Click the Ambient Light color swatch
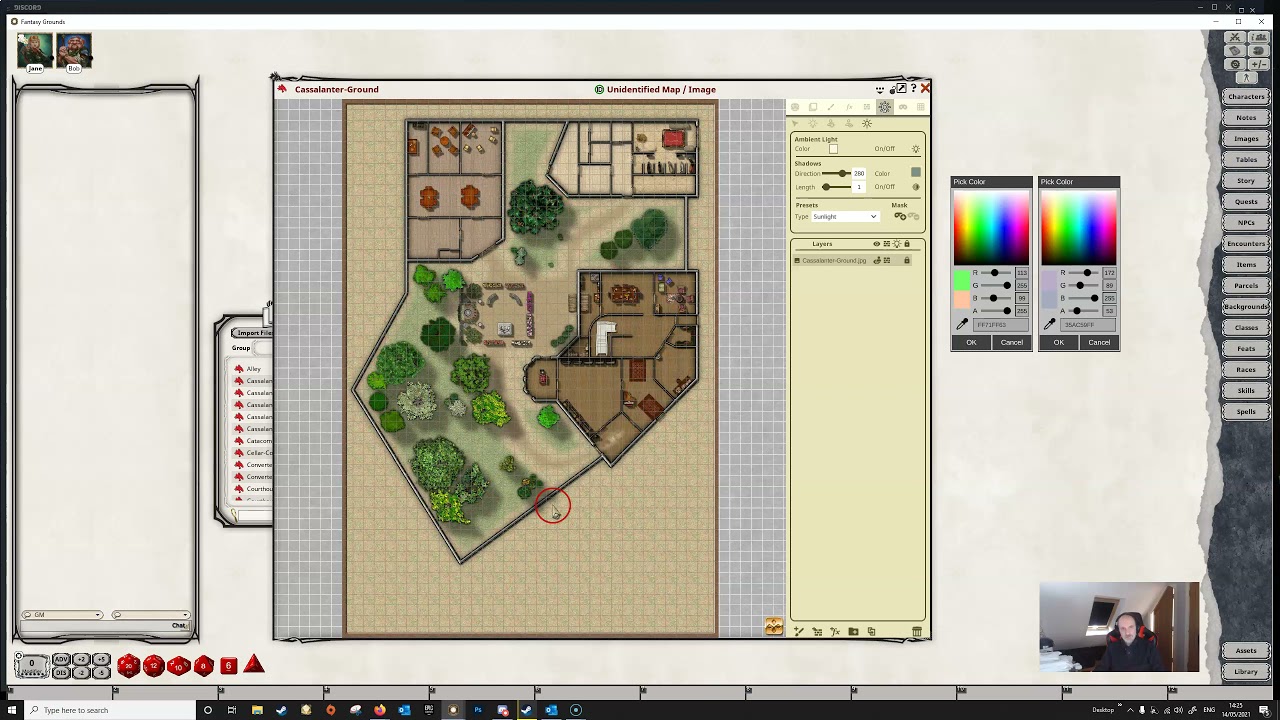This screenshot has width=1280, height=720. [x=833, y=149]
